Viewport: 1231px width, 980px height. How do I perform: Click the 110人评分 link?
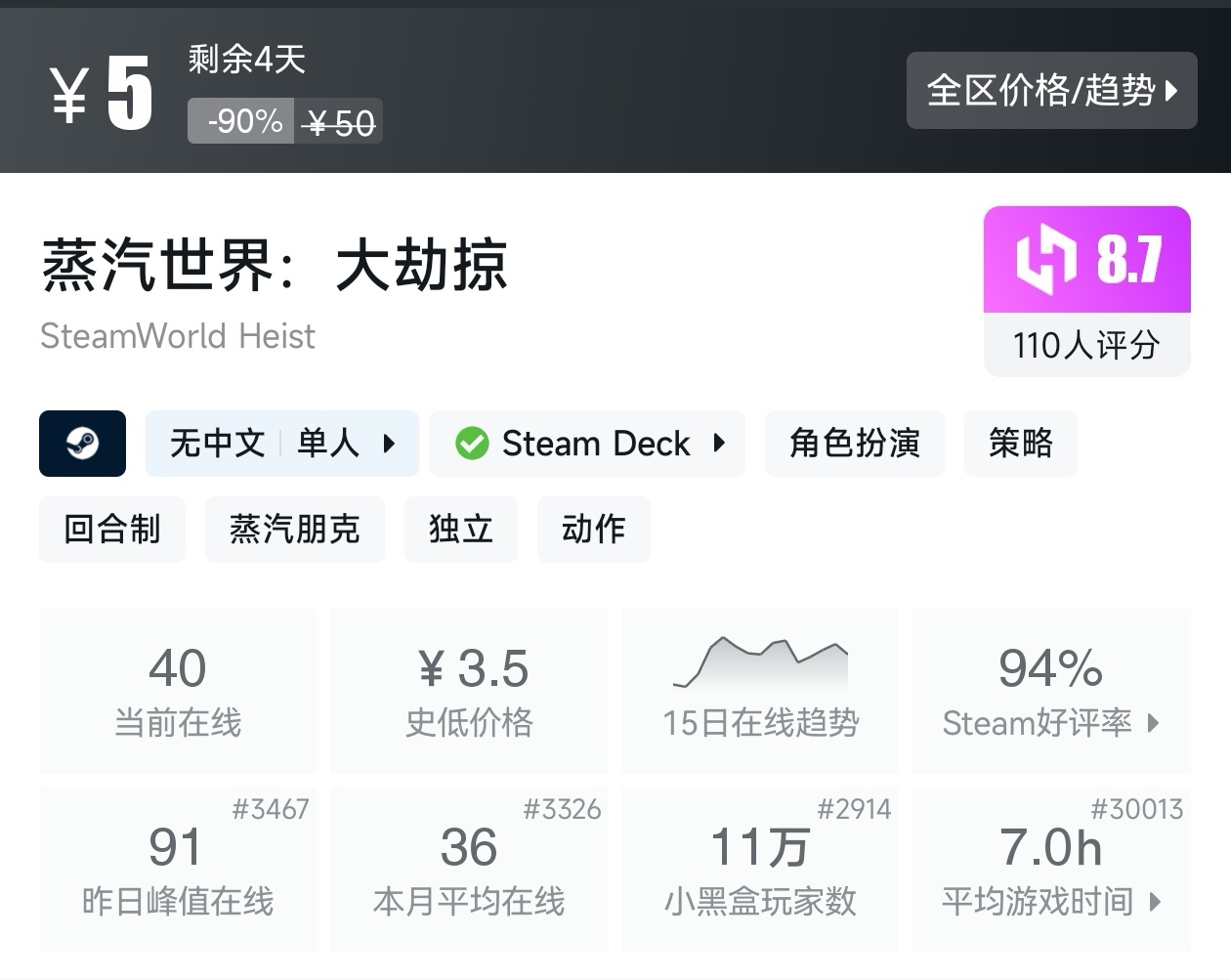pyautogui.click(x=1086, y=344)
